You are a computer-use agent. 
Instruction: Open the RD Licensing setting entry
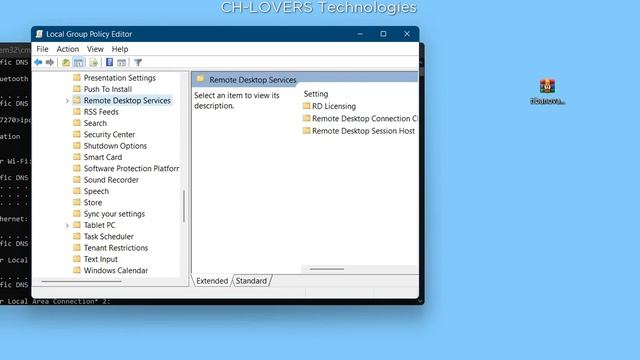(333, 106)
